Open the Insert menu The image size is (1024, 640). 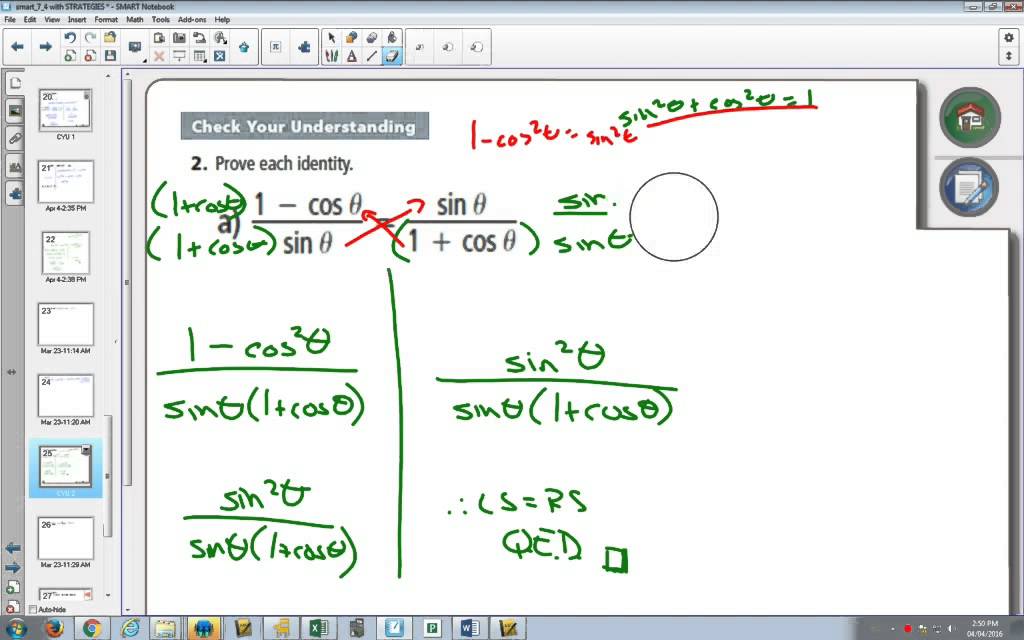pyautogui.click(x=77, y=20)
